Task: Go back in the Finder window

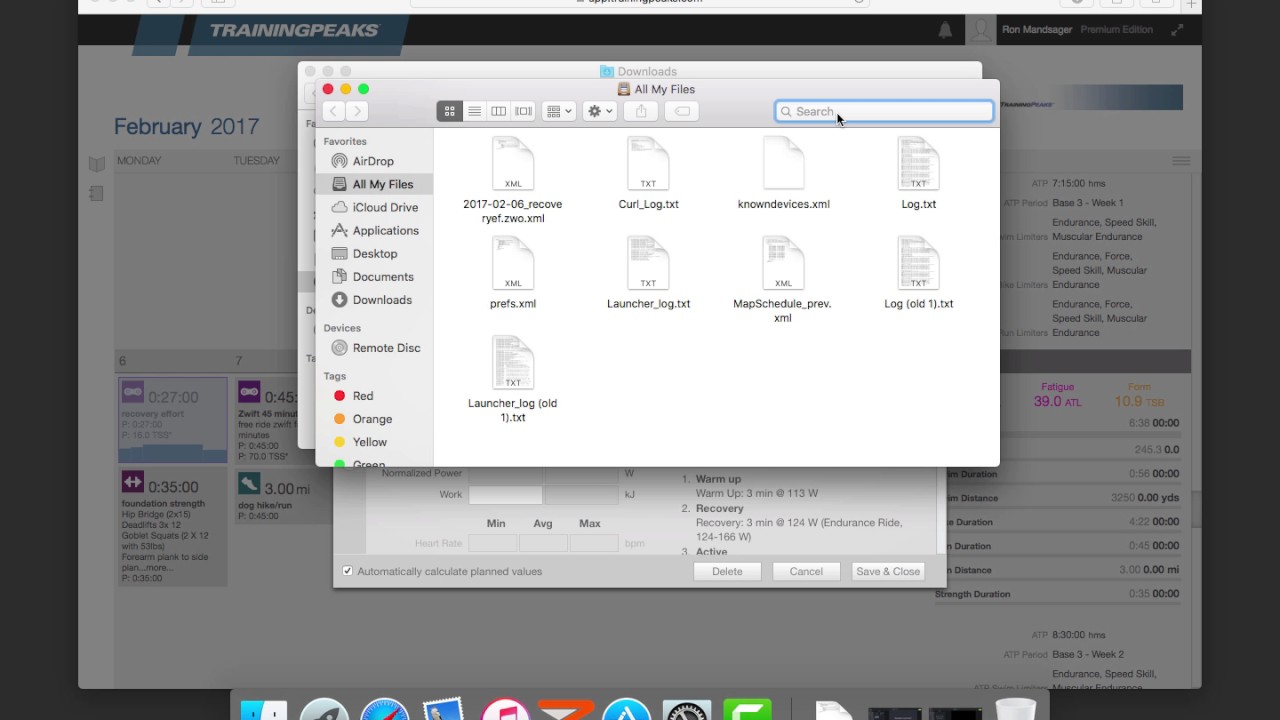Action: point(334,111)
